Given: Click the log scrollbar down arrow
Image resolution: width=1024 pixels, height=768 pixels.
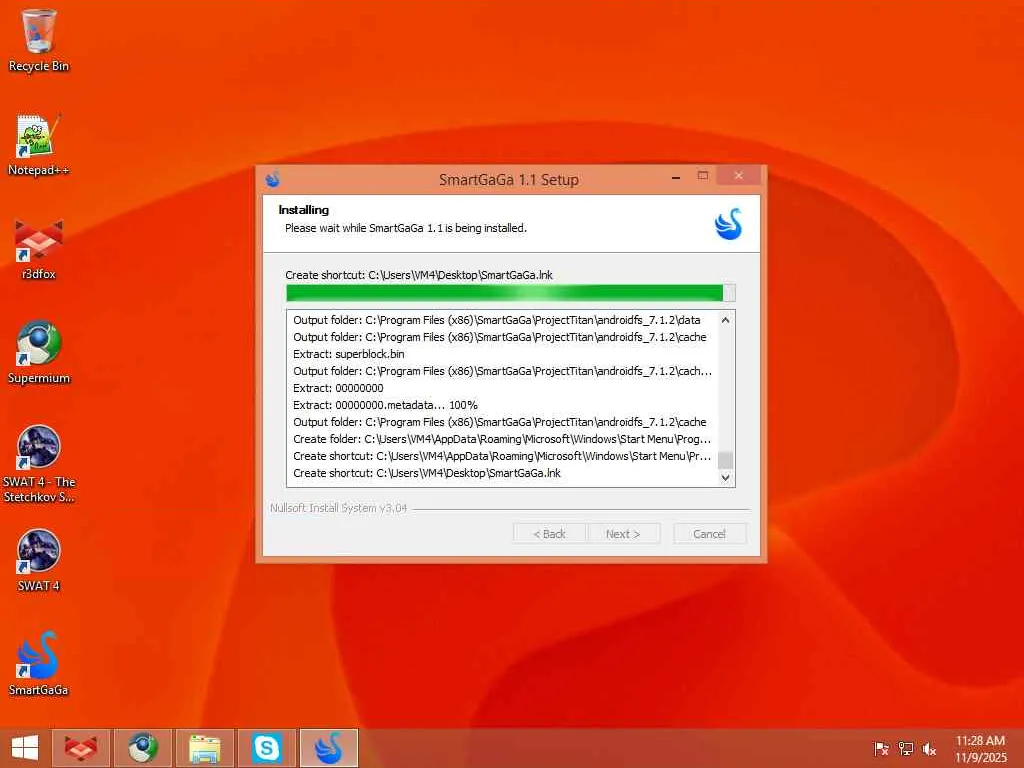Looking at the screenshot, I should [726, 477].
